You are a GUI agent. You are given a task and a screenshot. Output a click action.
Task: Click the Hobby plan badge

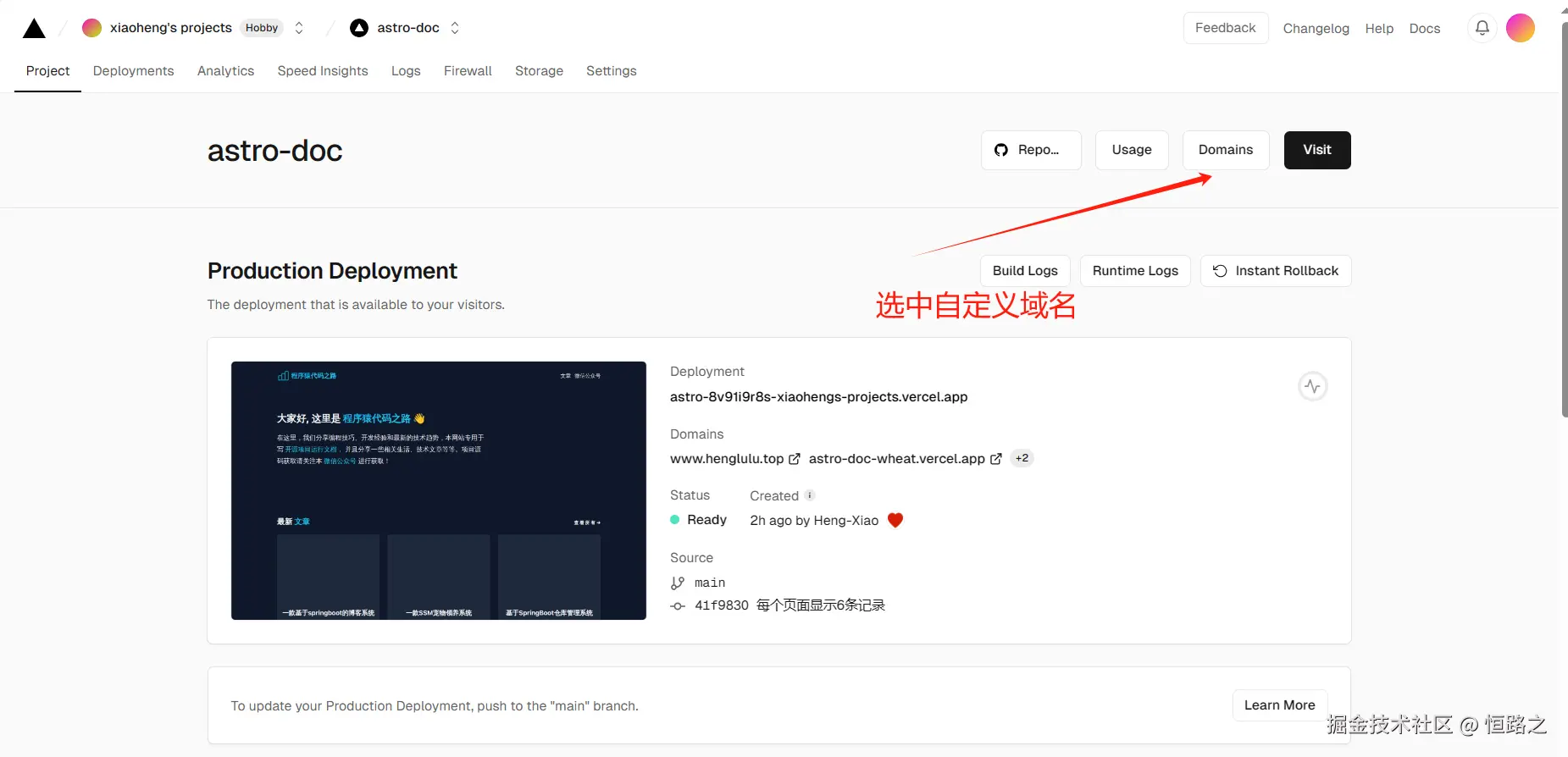[262, 28]
